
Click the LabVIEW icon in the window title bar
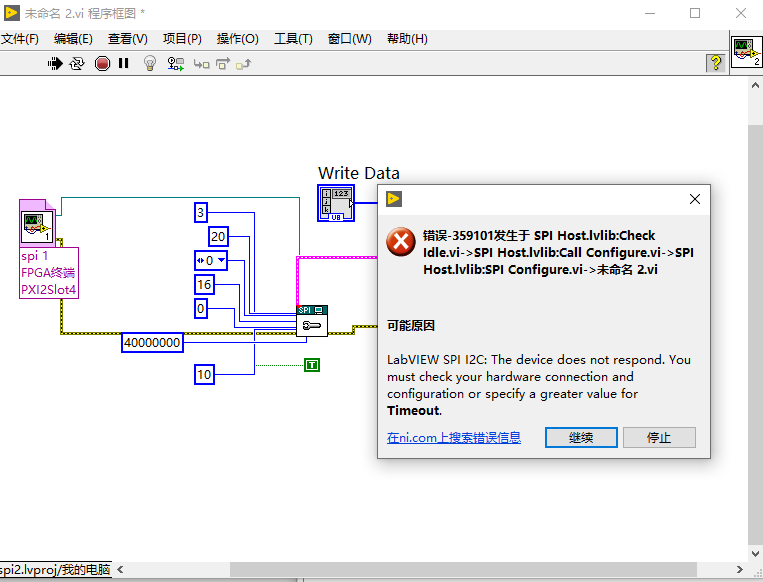pos(12,13)
